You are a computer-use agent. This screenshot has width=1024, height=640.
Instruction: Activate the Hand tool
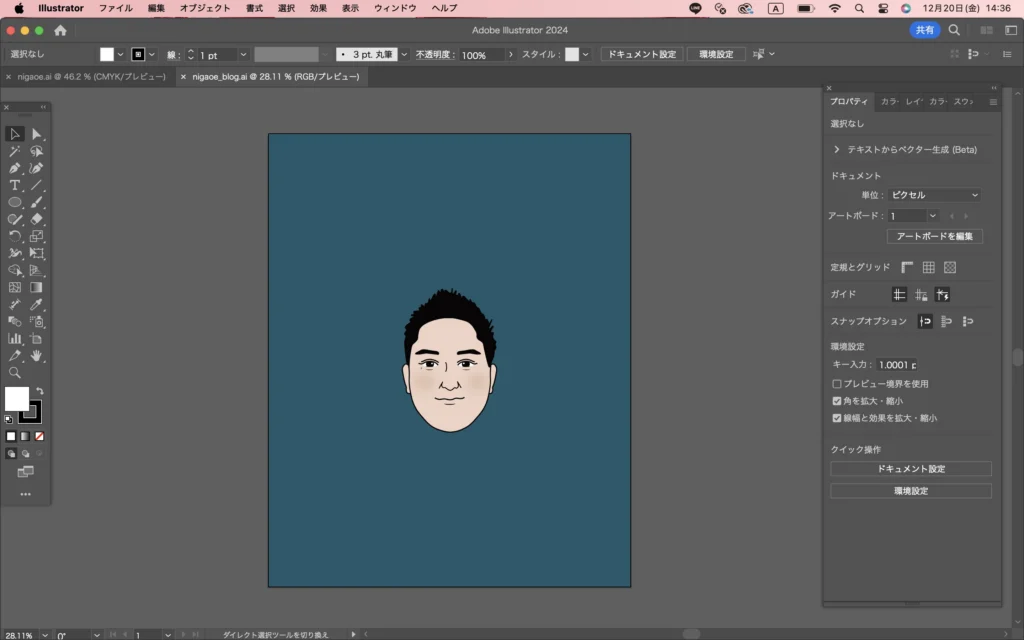point(37,355)
